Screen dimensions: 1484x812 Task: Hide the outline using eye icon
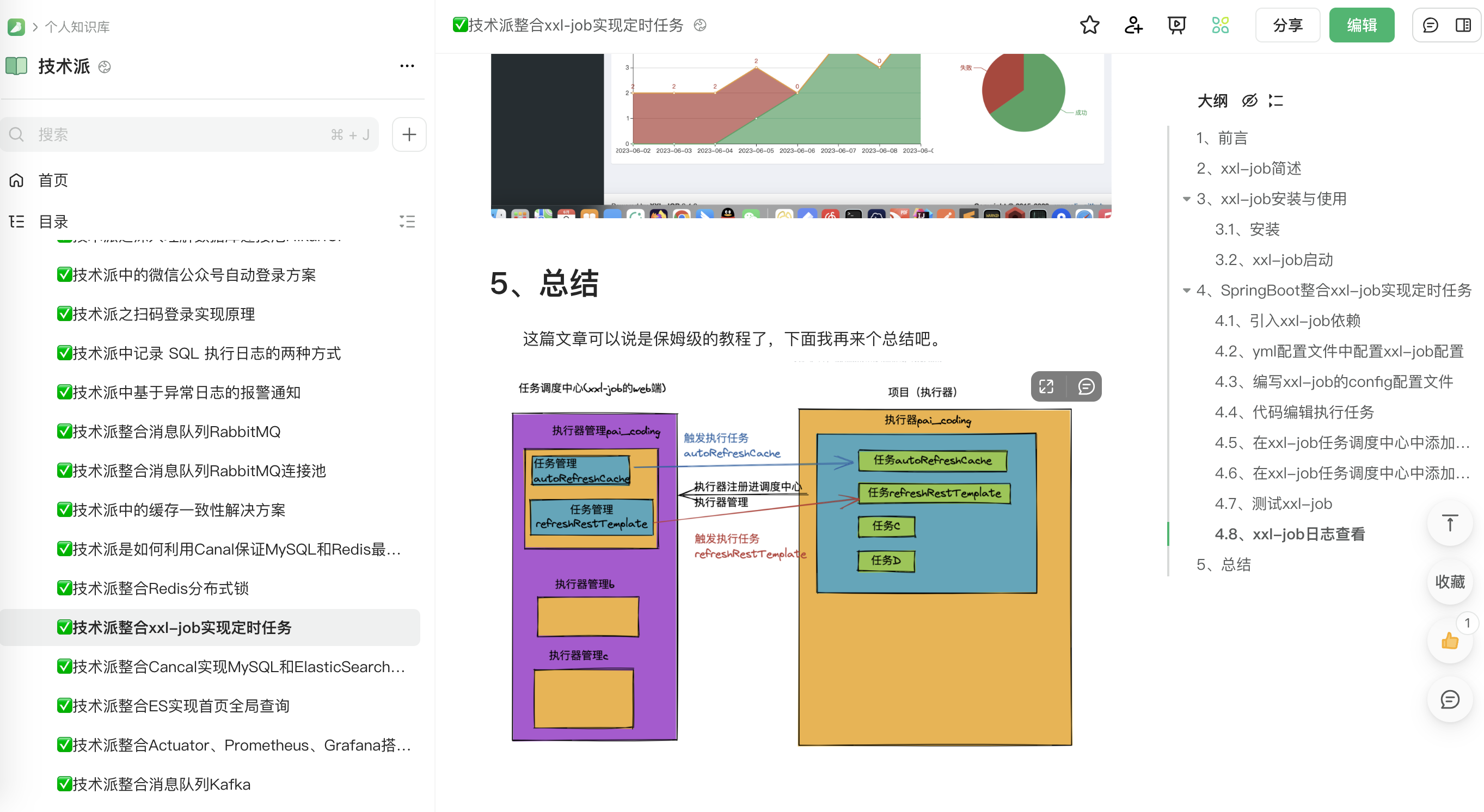coord(1249,101)
